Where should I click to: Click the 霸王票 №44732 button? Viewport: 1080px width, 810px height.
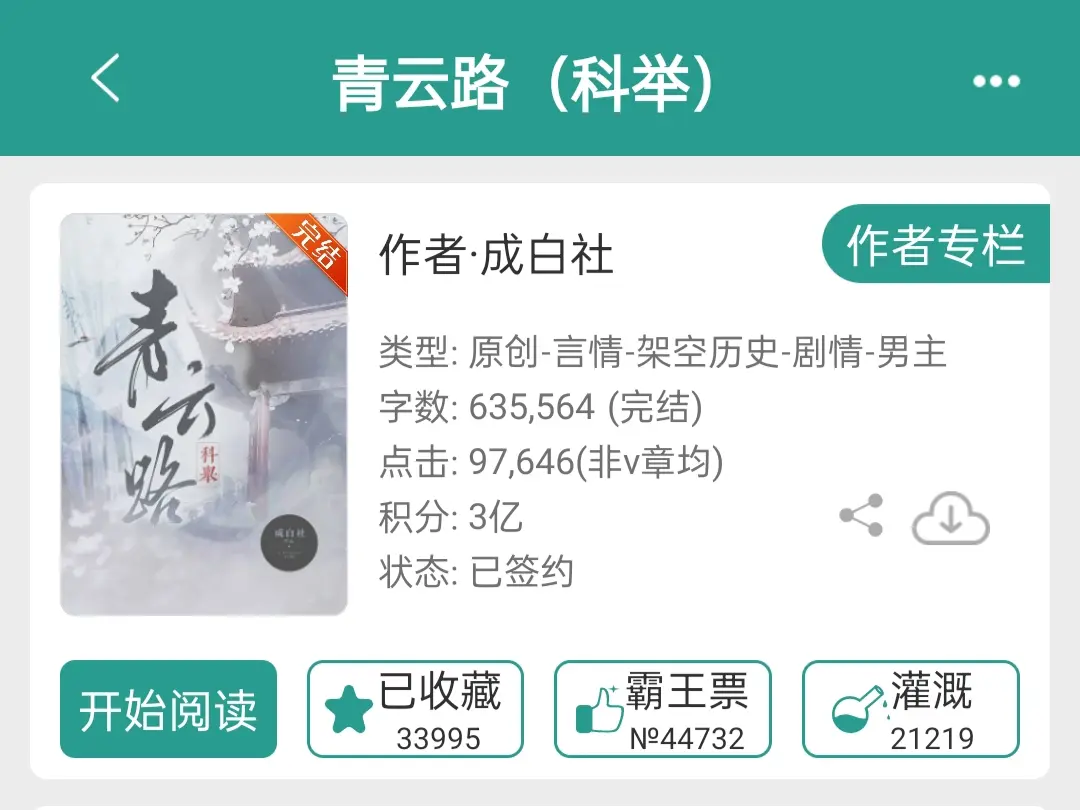click(663, 709)
